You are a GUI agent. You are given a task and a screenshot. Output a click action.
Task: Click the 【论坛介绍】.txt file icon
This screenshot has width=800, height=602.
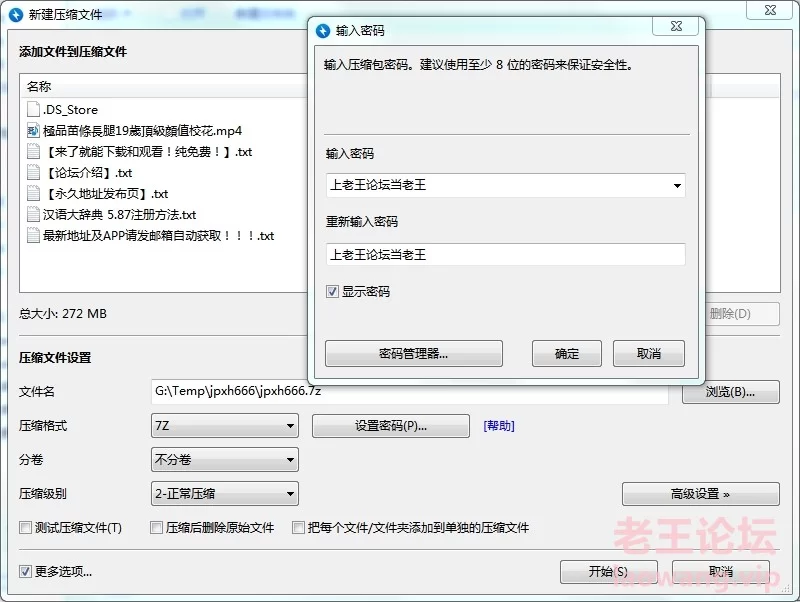(x=33, y=172)
